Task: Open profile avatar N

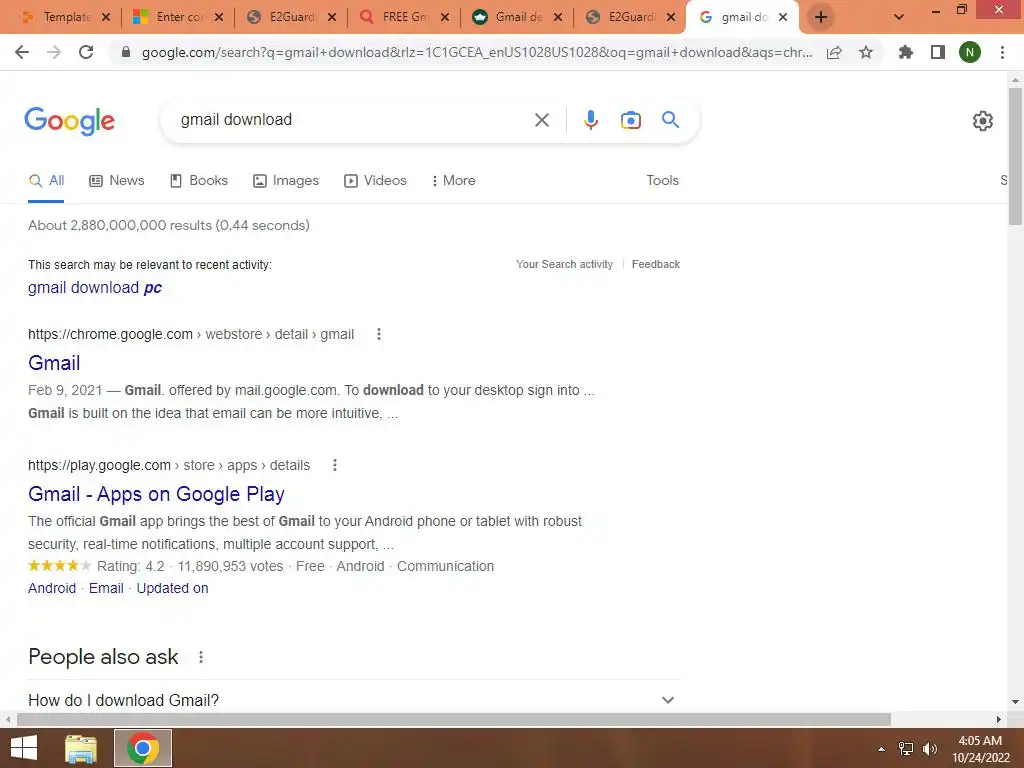Action: coord(970,52)
